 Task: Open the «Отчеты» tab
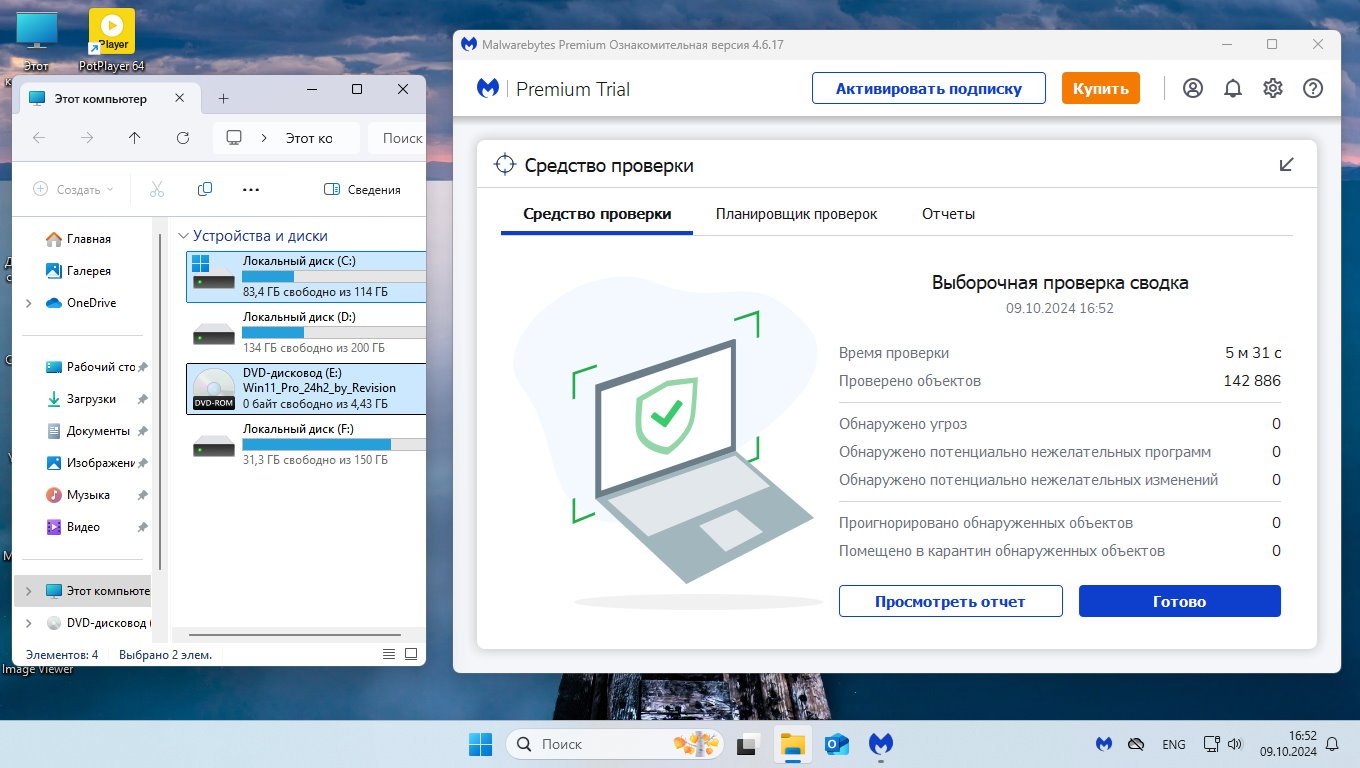click(x=948, y=214)
